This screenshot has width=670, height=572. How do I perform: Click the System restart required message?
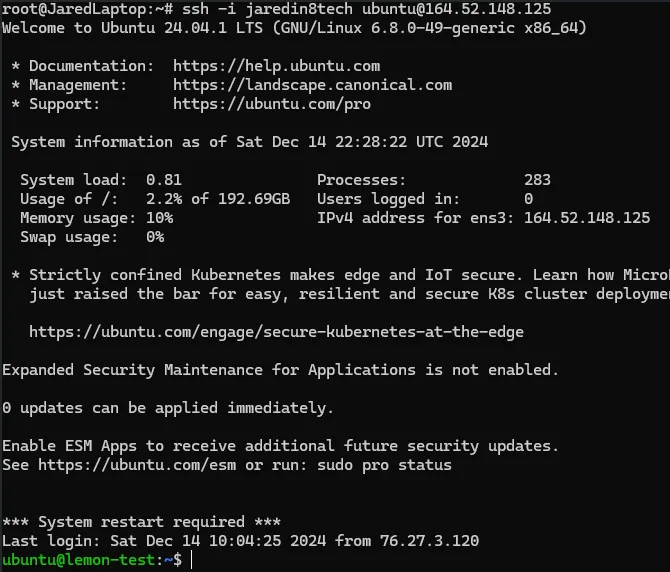point(141,522)
